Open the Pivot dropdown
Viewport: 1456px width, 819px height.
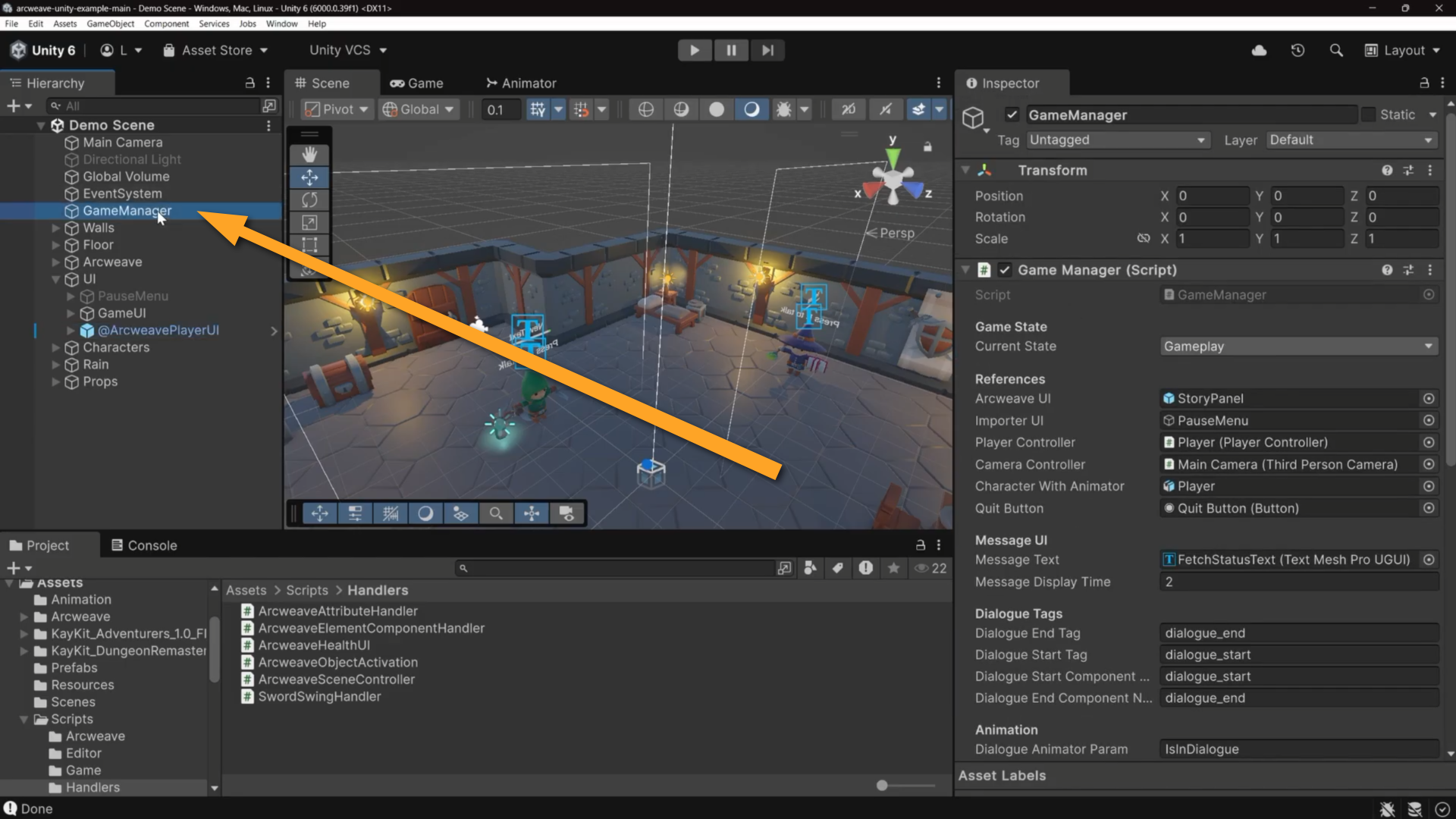click(x=336, y=109)
